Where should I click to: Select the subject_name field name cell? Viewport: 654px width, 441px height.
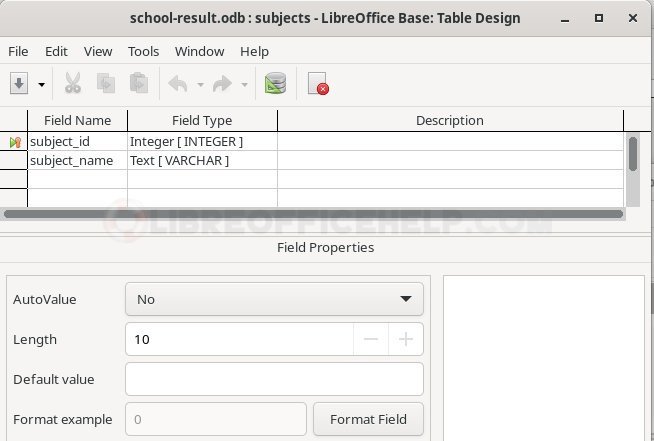[78, 161]
